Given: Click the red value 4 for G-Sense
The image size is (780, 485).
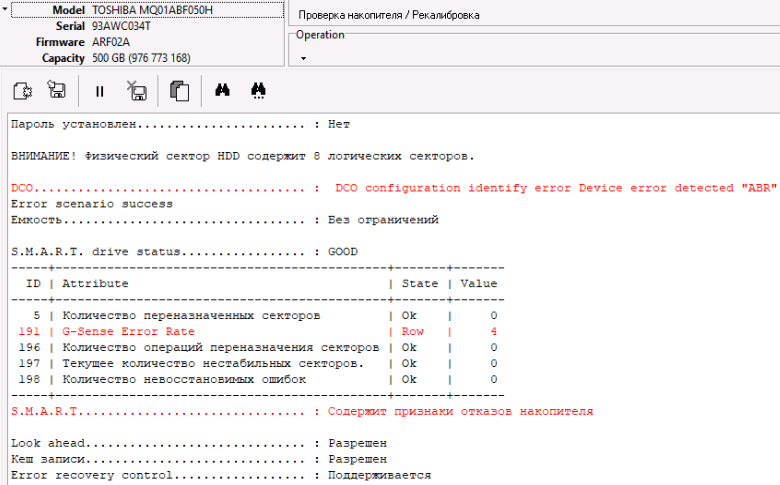Looking at the screenshot, I should click(x=493, y=331).
